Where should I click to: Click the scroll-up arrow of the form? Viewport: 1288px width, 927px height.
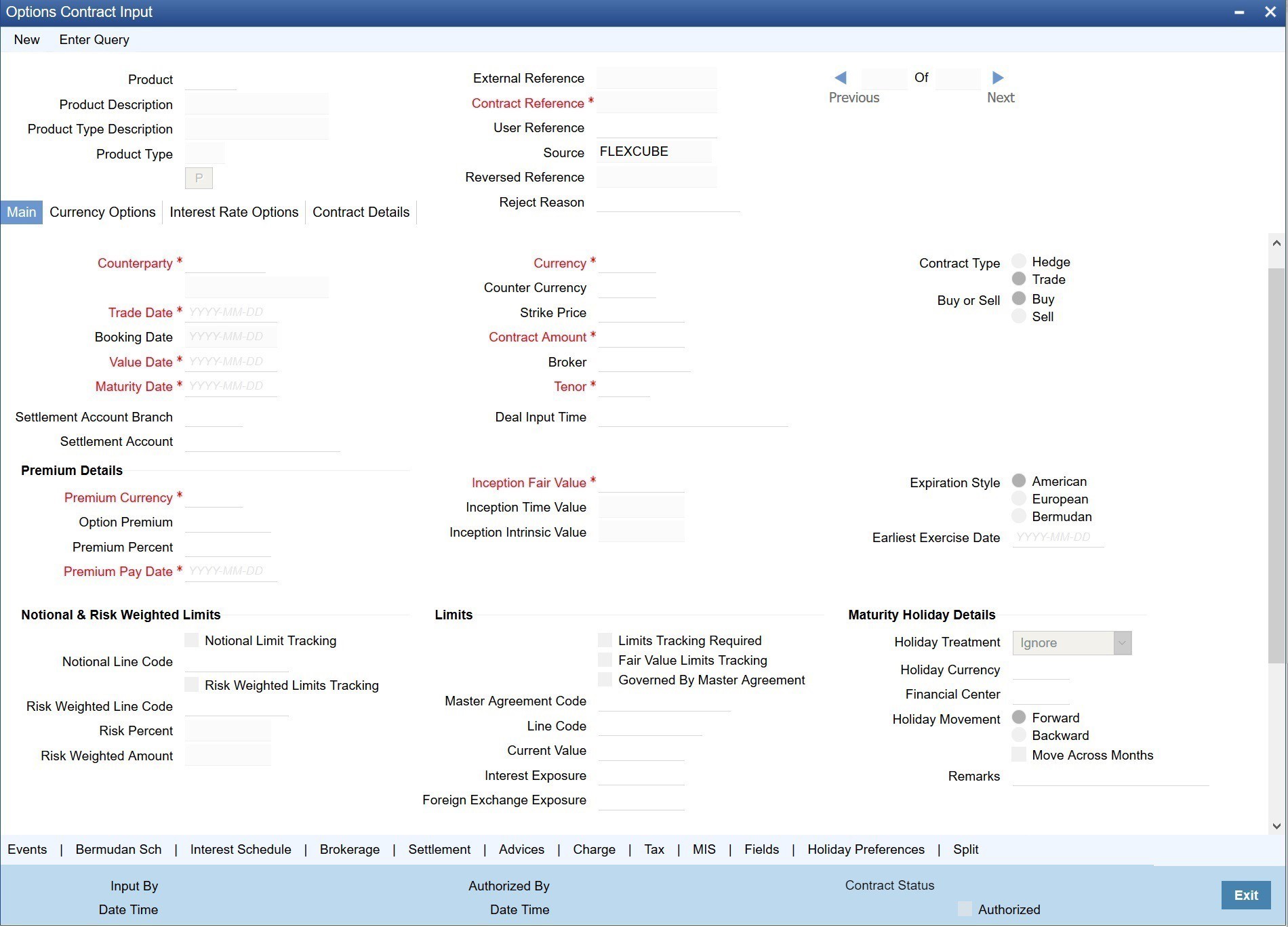coord(1276,243)
